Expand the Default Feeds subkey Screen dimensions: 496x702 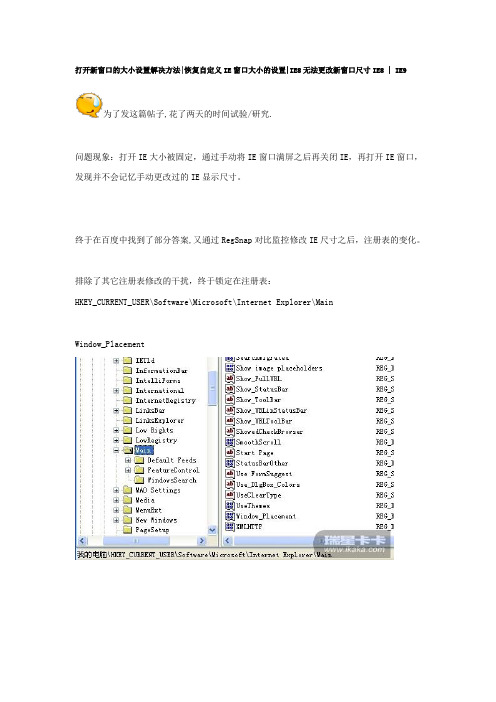pos(128,460)
